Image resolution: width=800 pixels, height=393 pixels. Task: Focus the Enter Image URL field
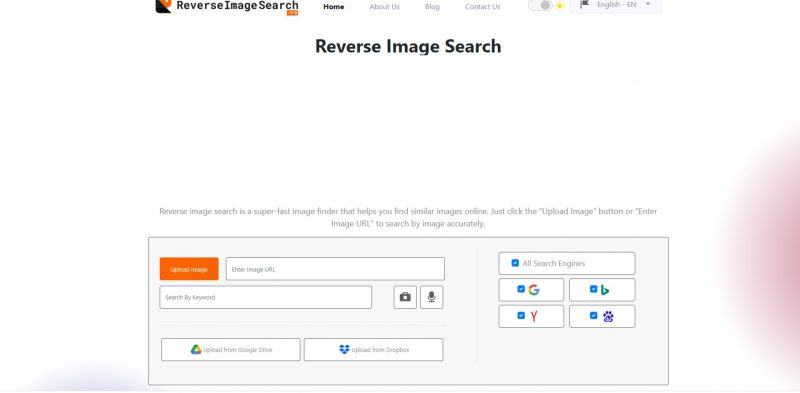click(335, 269)
